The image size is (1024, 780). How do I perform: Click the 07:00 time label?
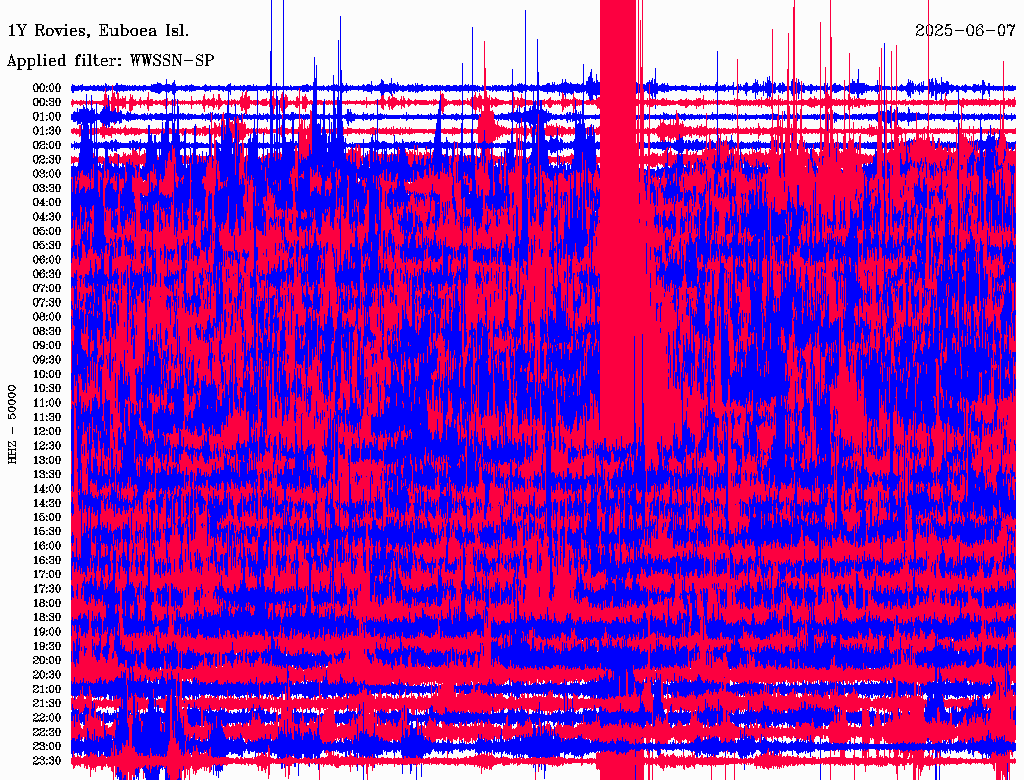(x=47, y=288)
